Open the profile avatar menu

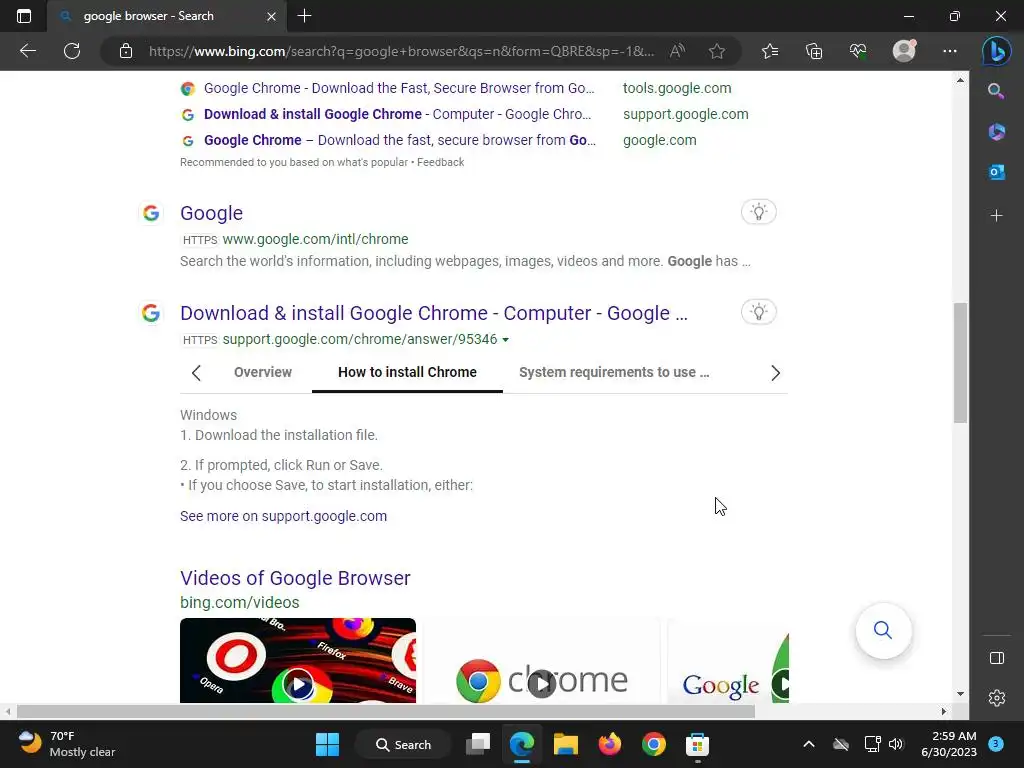pos(904,51)
